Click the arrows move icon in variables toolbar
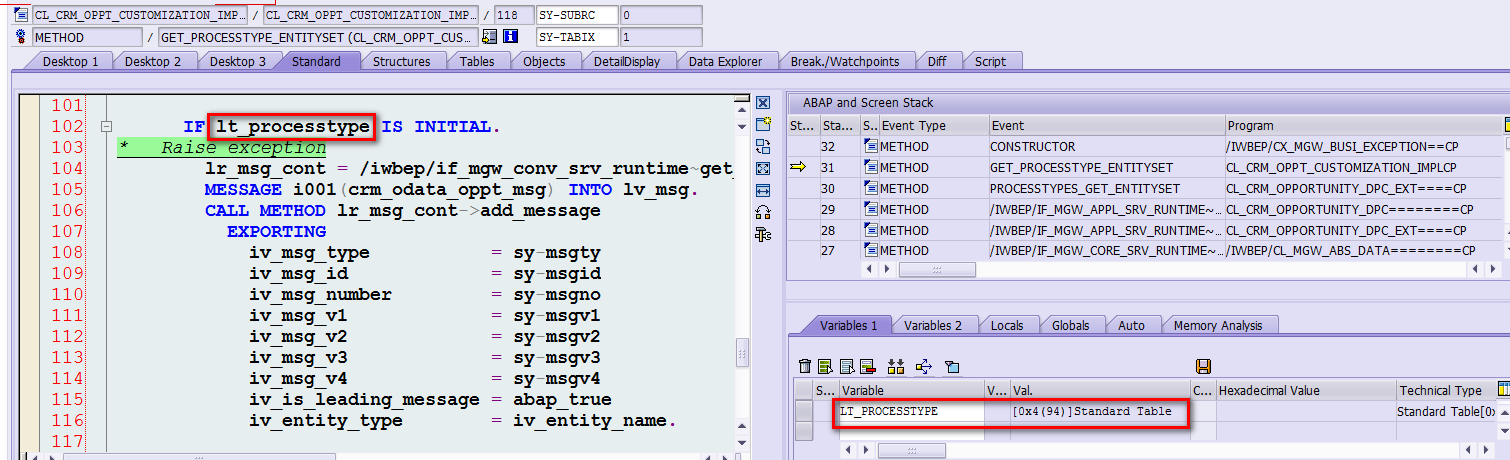Screen dimensions: 1510x460 (x=924, y=366)
